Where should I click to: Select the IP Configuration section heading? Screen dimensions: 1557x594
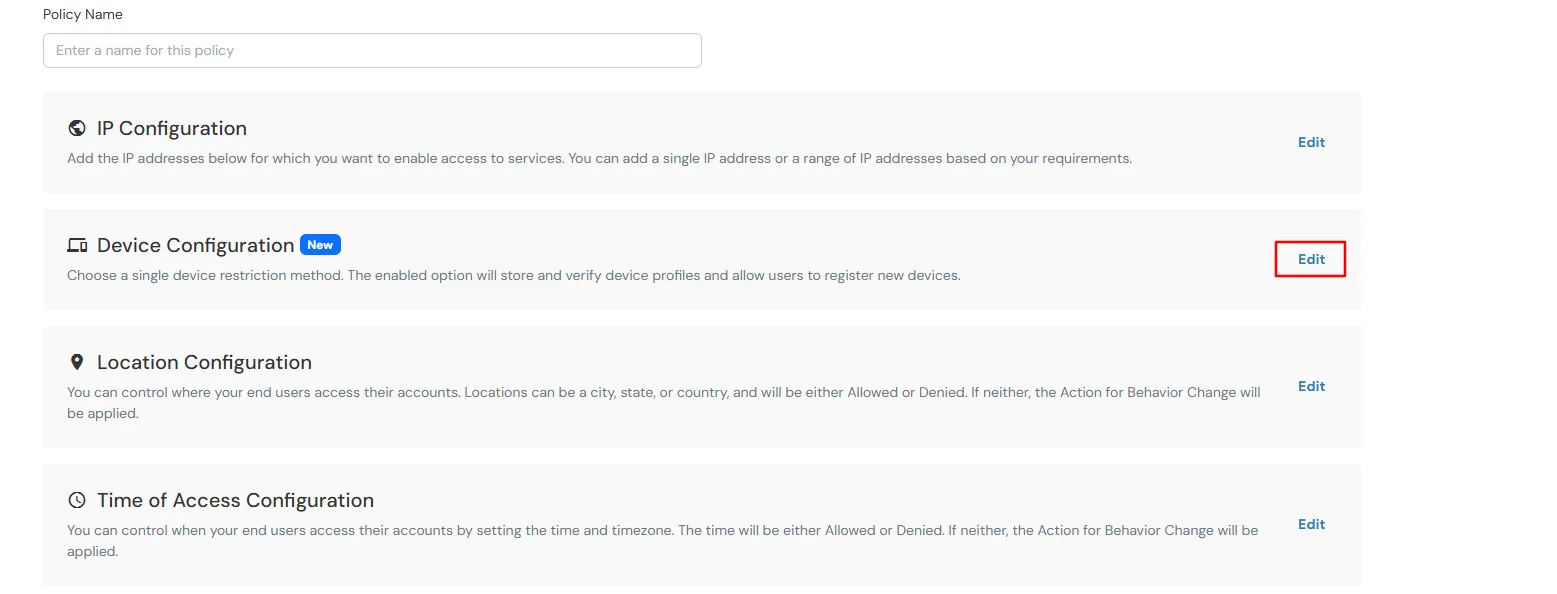[171, 128]
